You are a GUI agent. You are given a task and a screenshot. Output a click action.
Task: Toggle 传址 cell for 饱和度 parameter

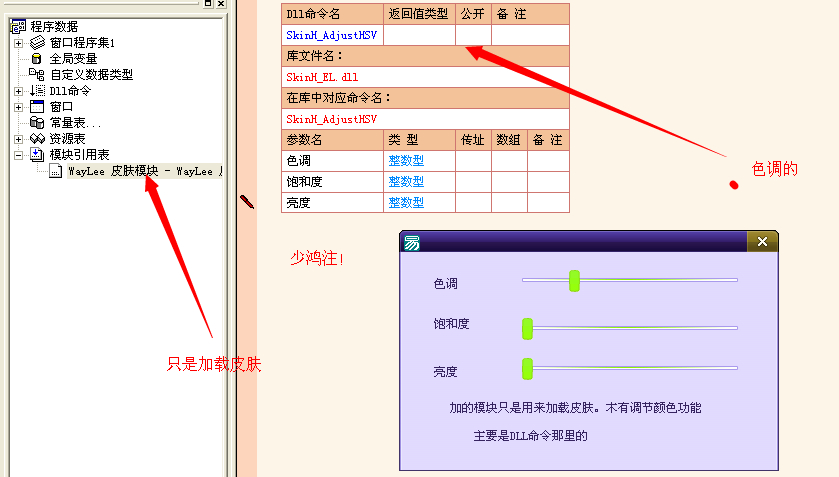point(474,181)
